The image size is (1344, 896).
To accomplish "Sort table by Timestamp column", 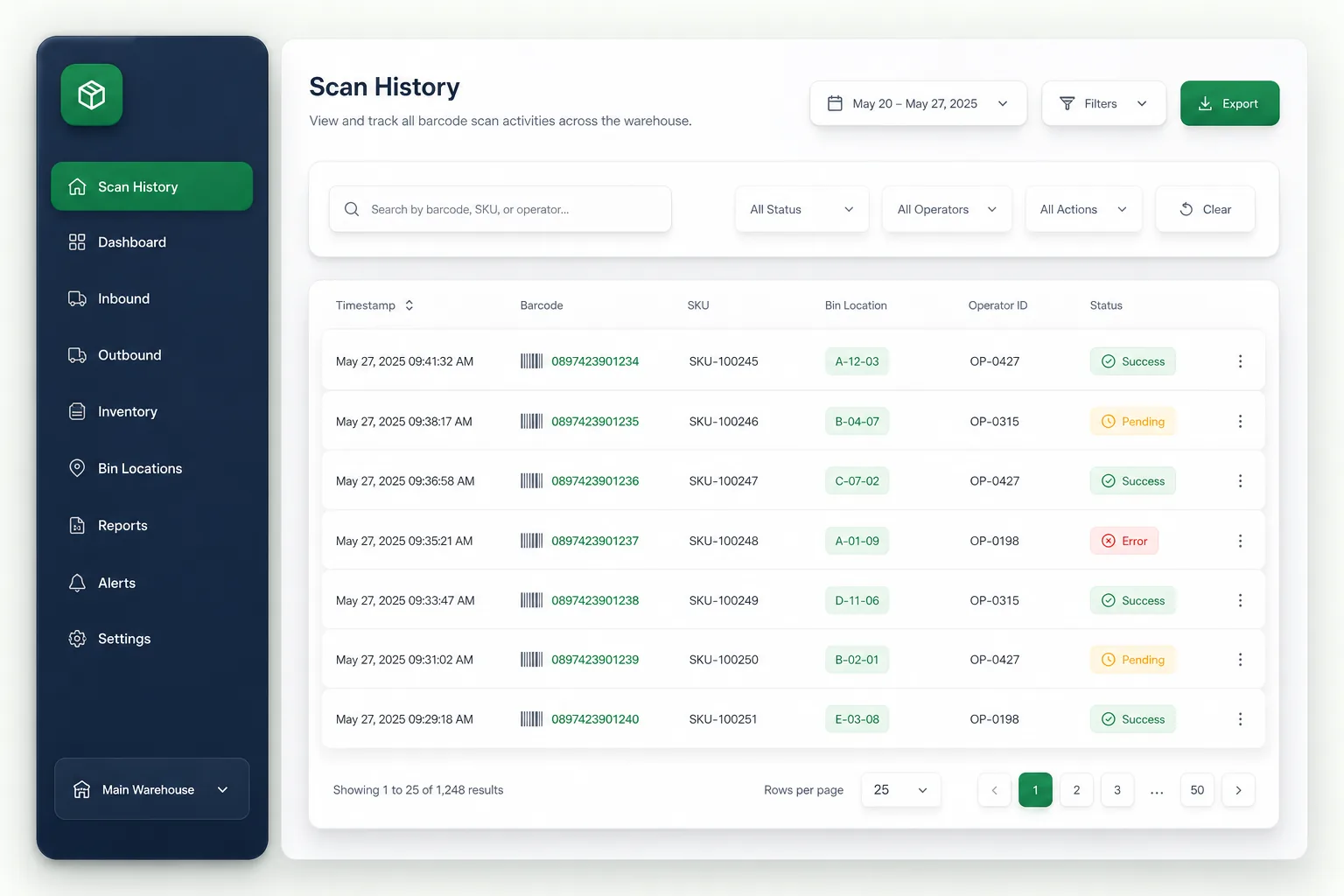I will coord(374,305).
